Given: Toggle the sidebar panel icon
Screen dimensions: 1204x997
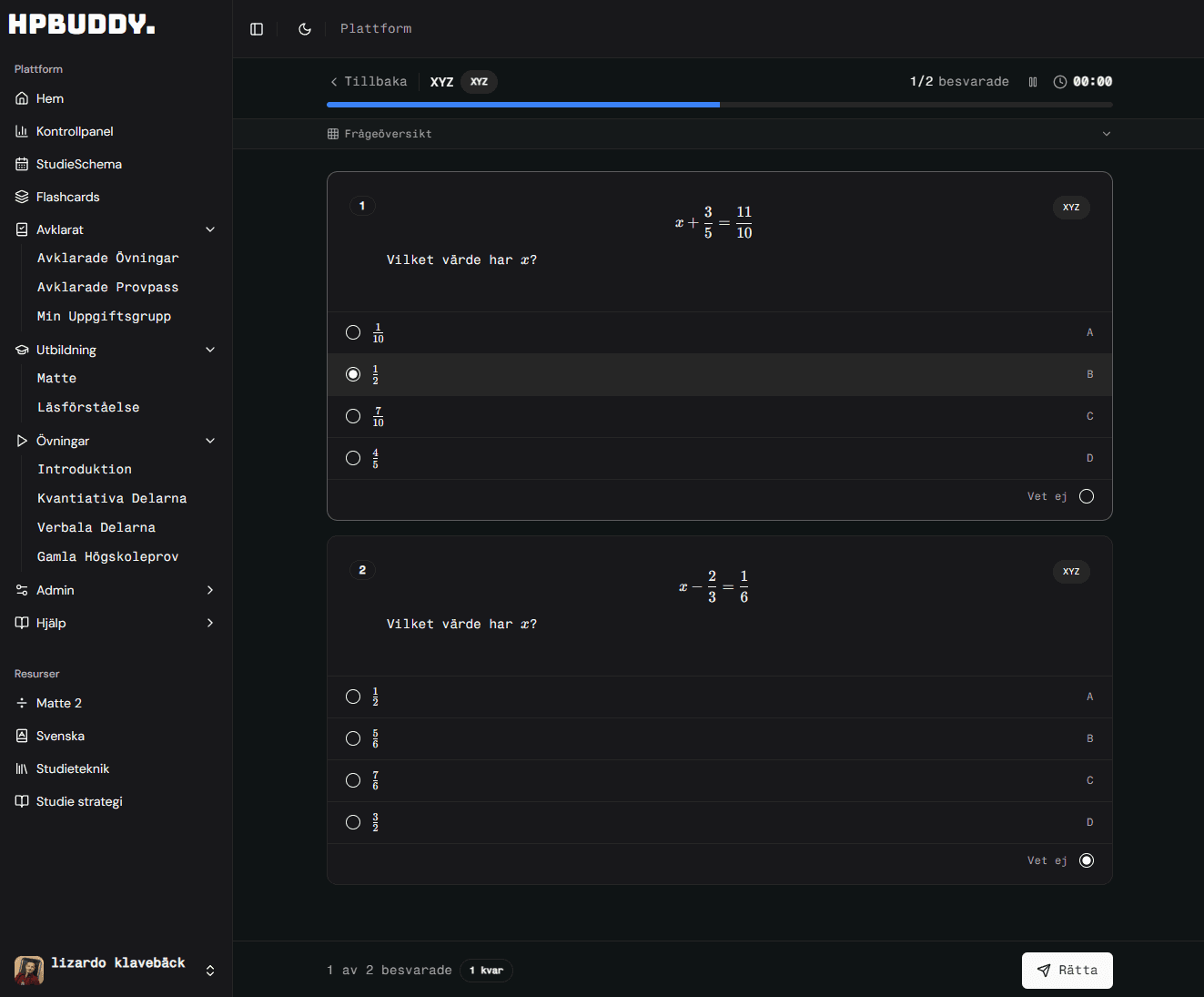Looking at the screenshot, I should 257,29.
